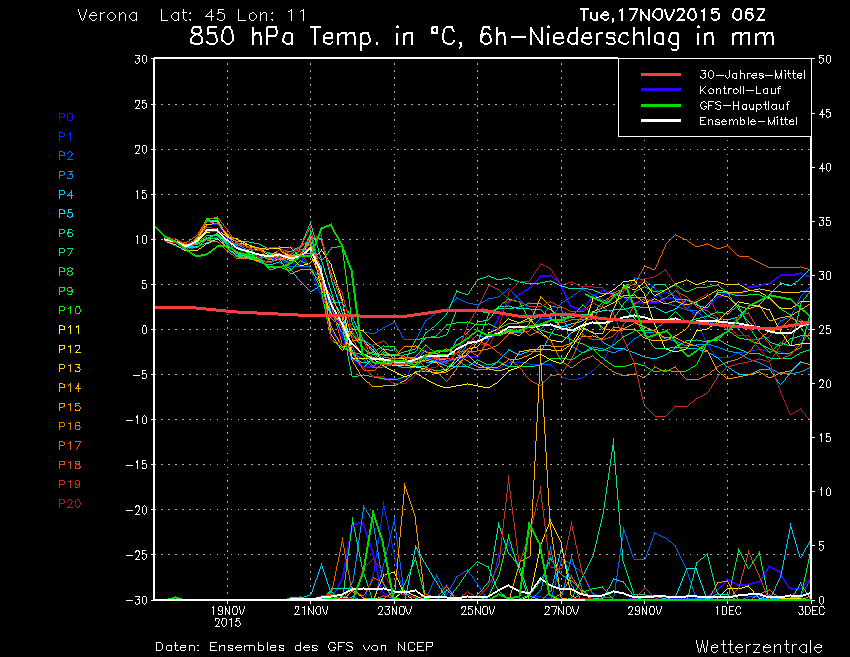Image resolution: width=850 pixels, height=657 pixels.
Task: Select the P18 legend label
Action: pos(69,465)
